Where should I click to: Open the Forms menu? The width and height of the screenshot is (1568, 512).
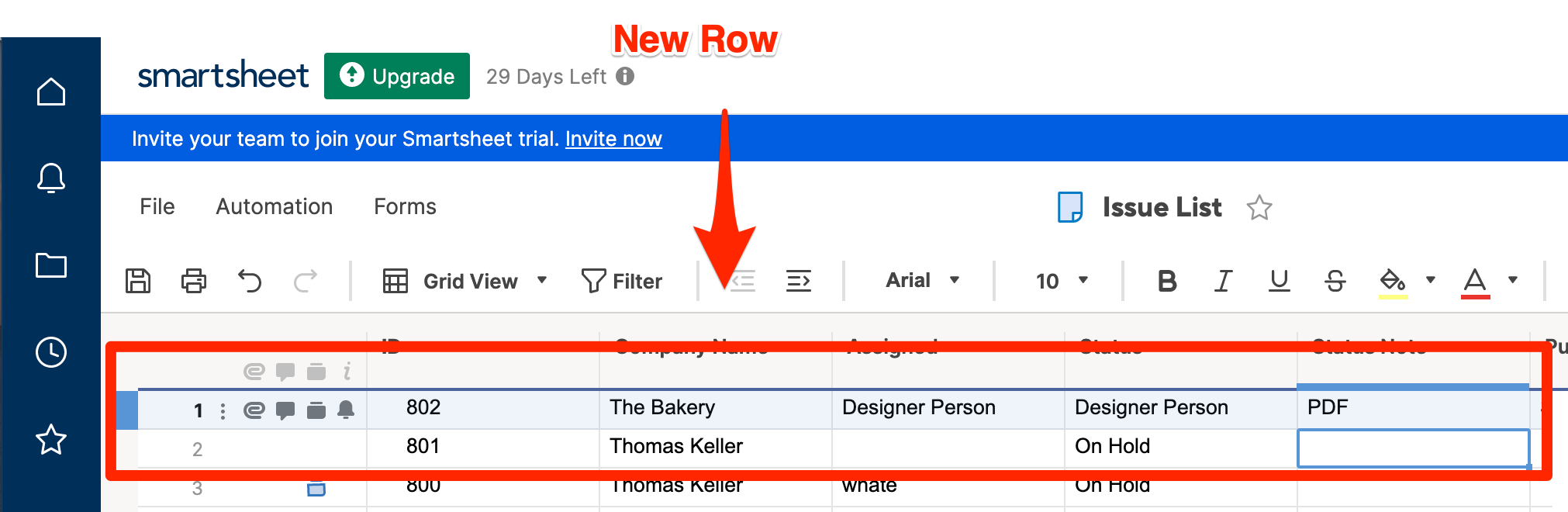pyautogui.click(x=405, y=206)
